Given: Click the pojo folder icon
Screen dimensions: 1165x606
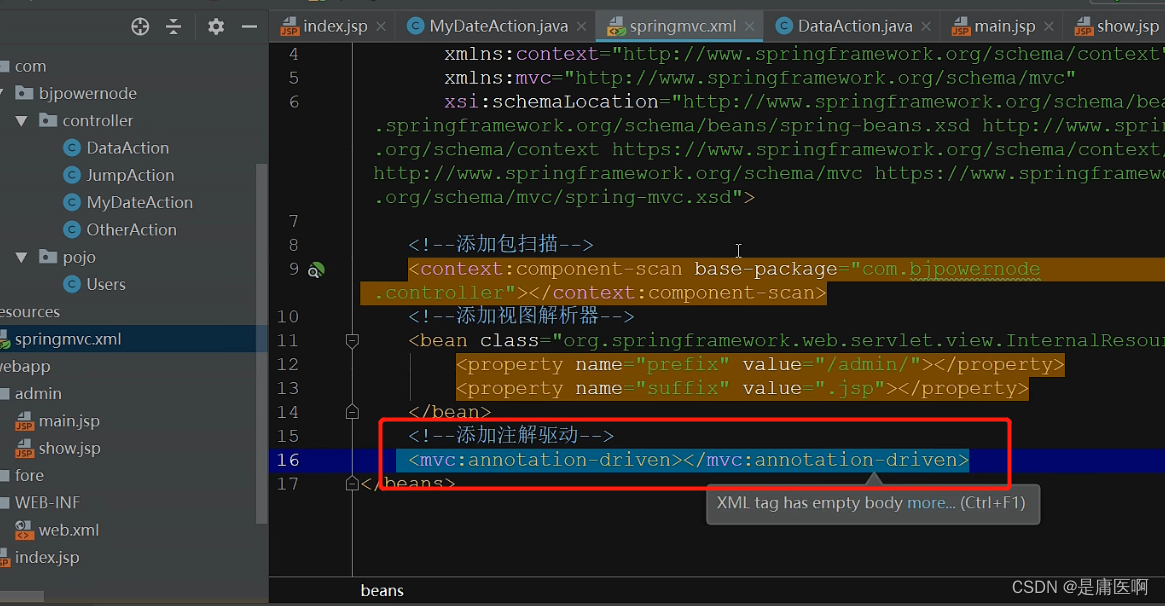Looking at the screenshot, I should click(48, 256).
